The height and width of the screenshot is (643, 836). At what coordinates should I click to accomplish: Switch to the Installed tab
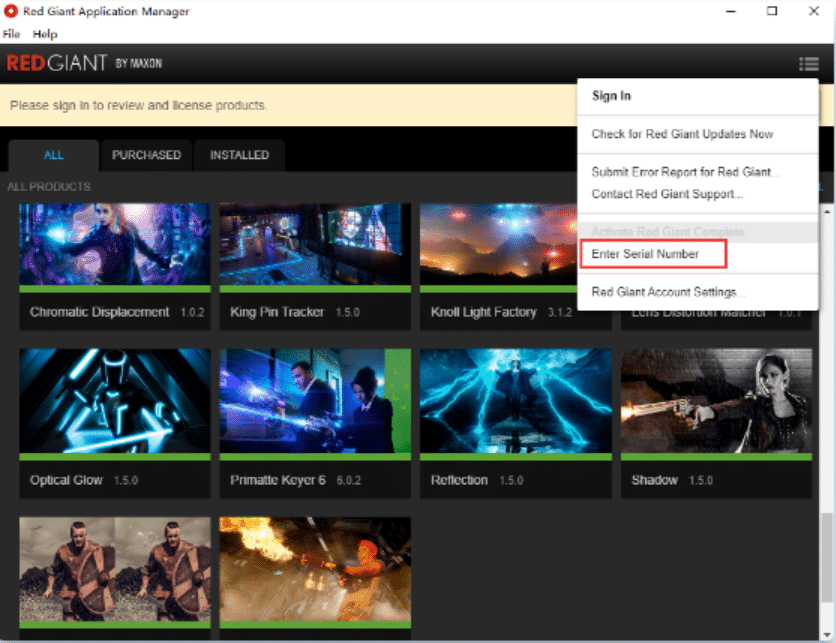coord(239,155)
